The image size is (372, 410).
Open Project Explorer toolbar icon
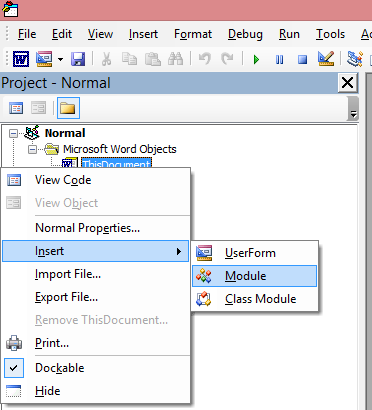point(354,59)
